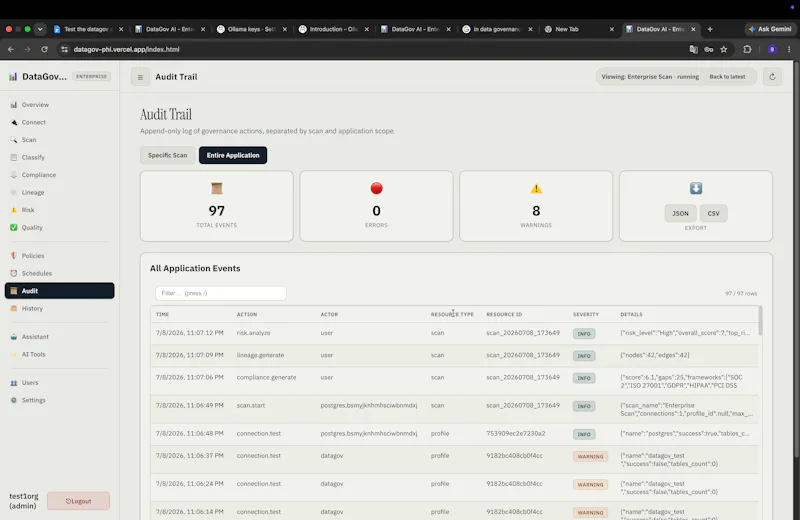Go to the Scan section
Viewport: 800px width, 520px height.
(x=29, y=140)
